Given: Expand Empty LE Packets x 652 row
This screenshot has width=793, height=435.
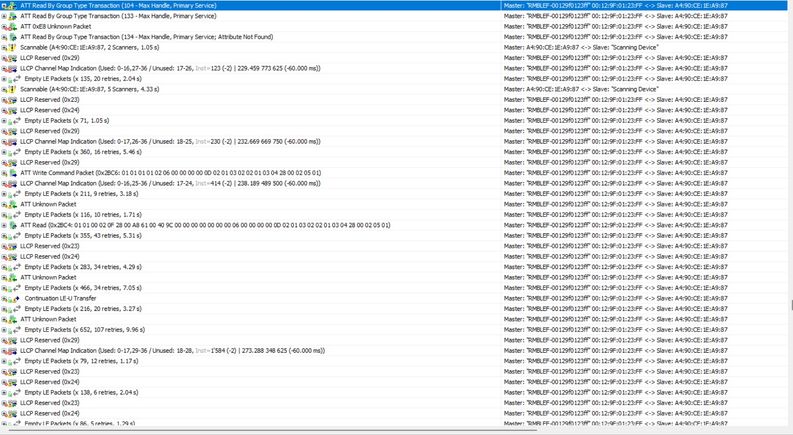Looking at the screenshot, I should 4,330.
